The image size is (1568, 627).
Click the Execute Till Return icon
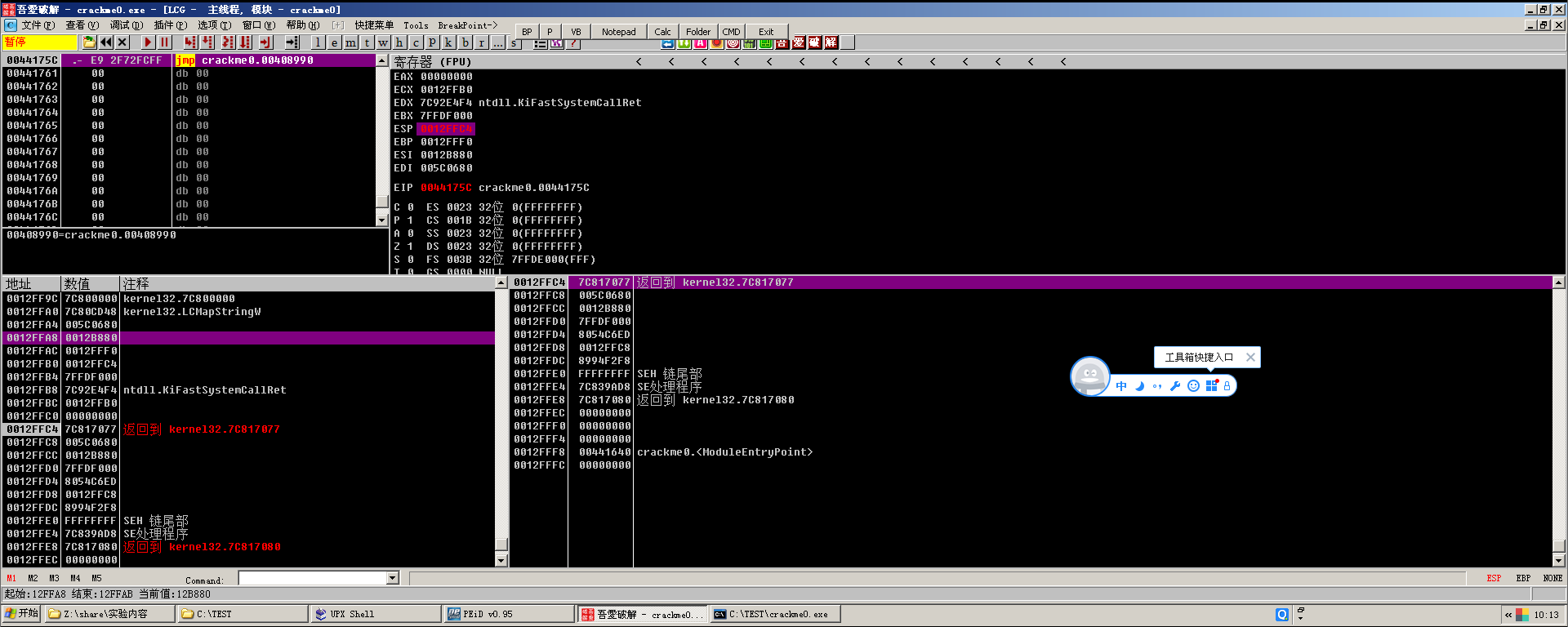coord(265,42)
